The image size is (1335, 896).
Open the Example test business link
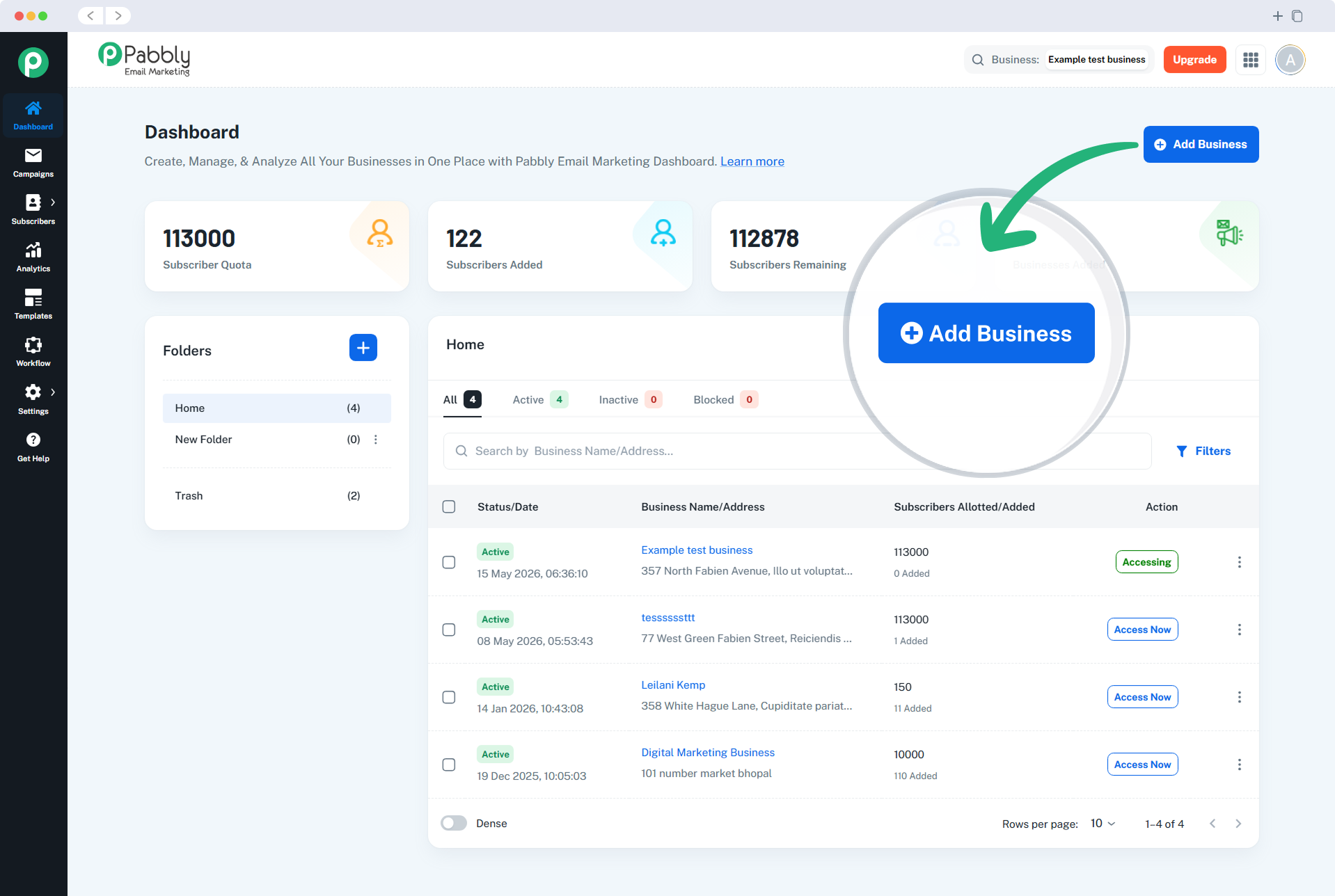pos(697,550)
